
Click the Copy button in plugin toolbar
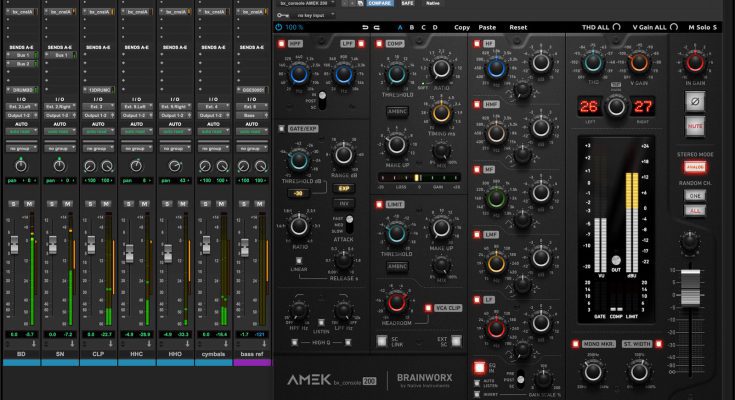point(462,28)
